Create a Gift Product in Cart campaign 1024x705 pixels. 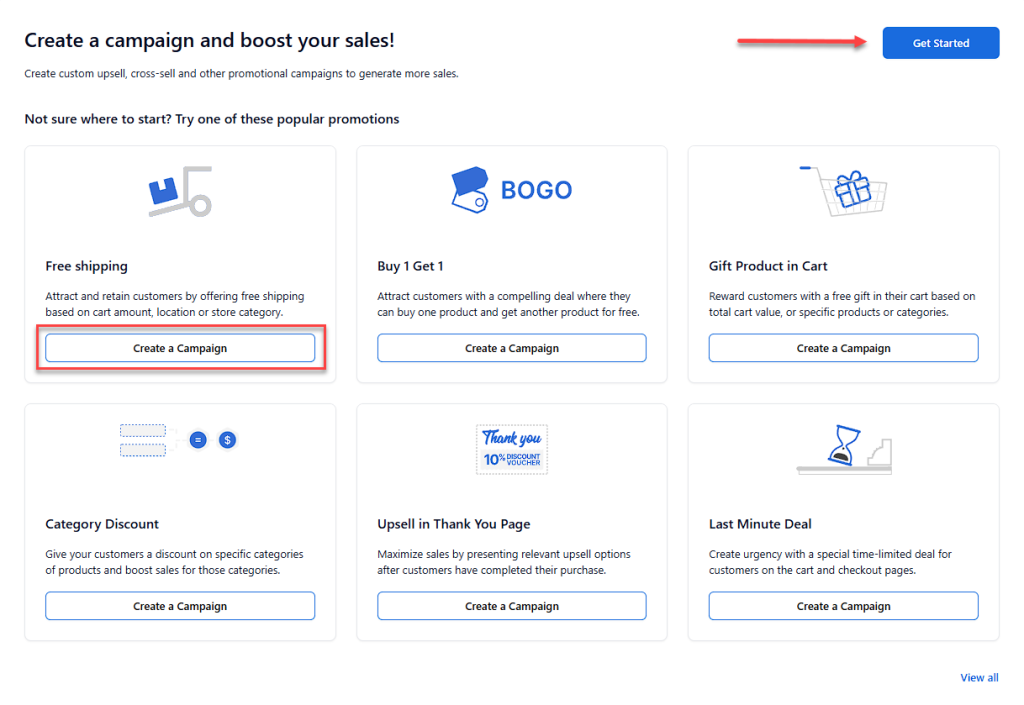[843, 348]
